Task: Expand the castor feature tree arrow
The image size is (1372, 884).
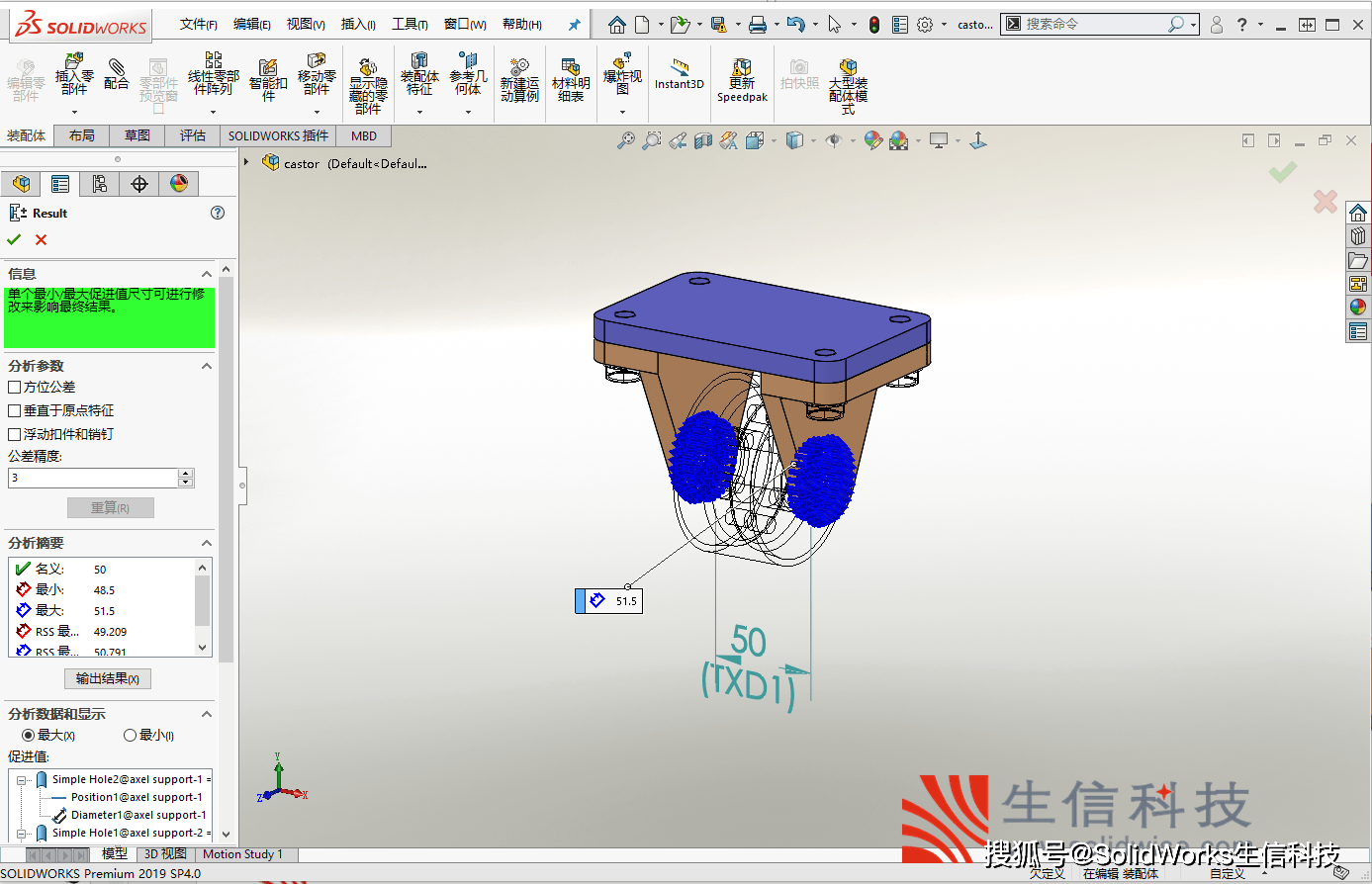Action: [x=247, y=162]
